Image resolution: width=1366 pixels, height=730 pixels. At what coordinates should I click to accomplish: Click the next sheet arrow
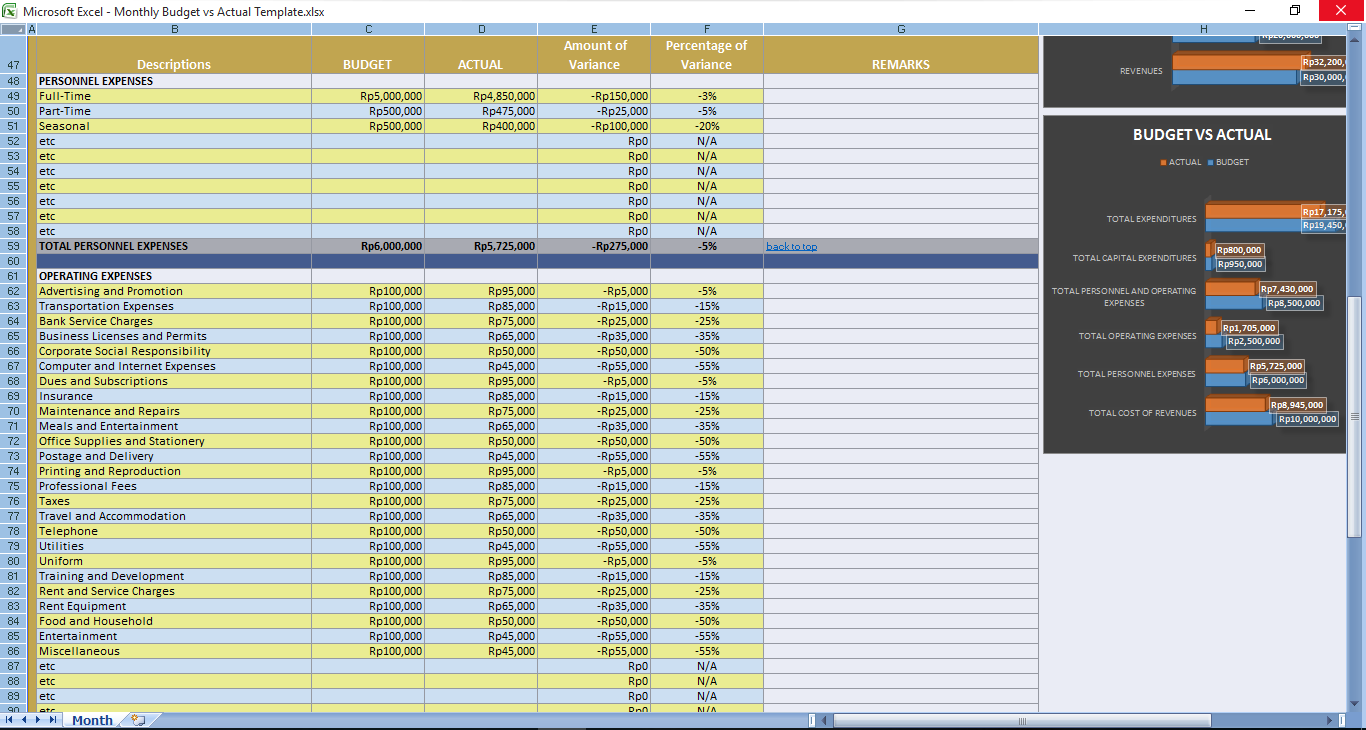click(x=36, y=719)
